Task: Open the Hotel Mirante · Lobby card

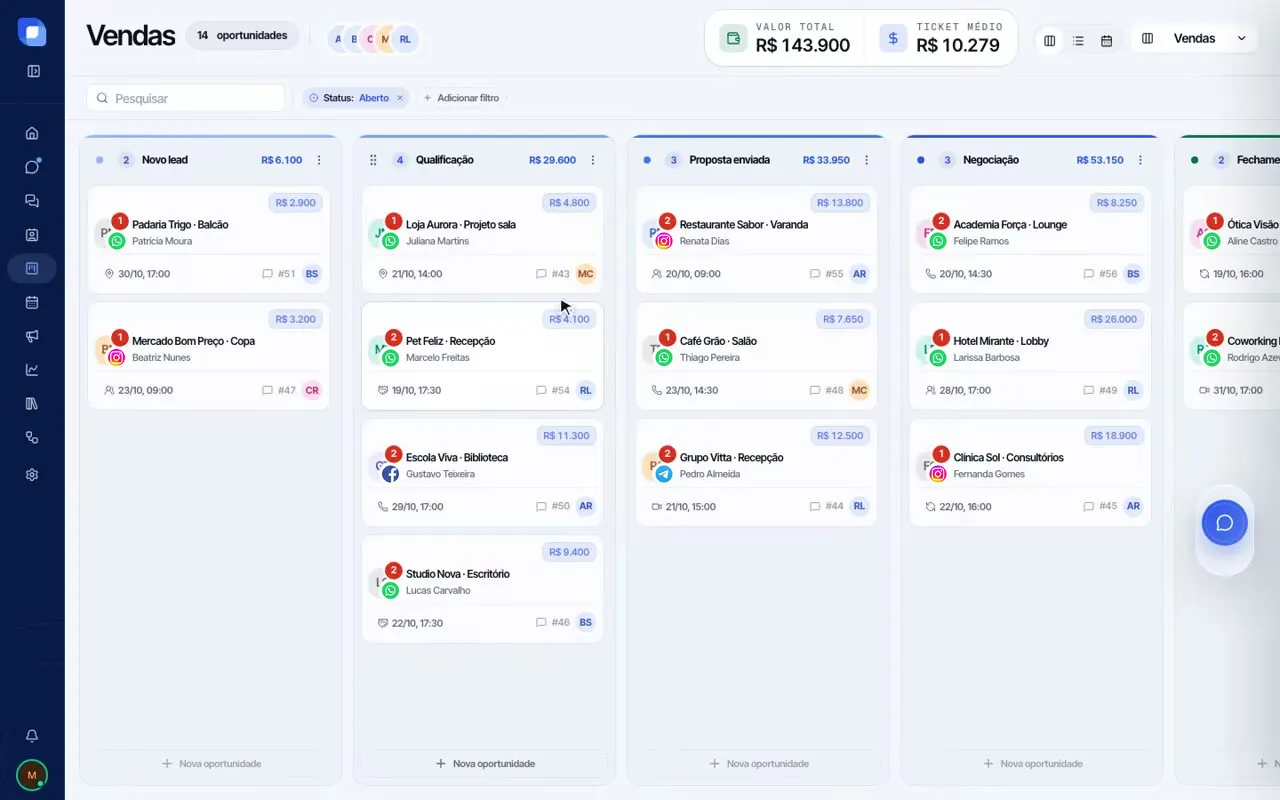Action: coord(1030,356)
